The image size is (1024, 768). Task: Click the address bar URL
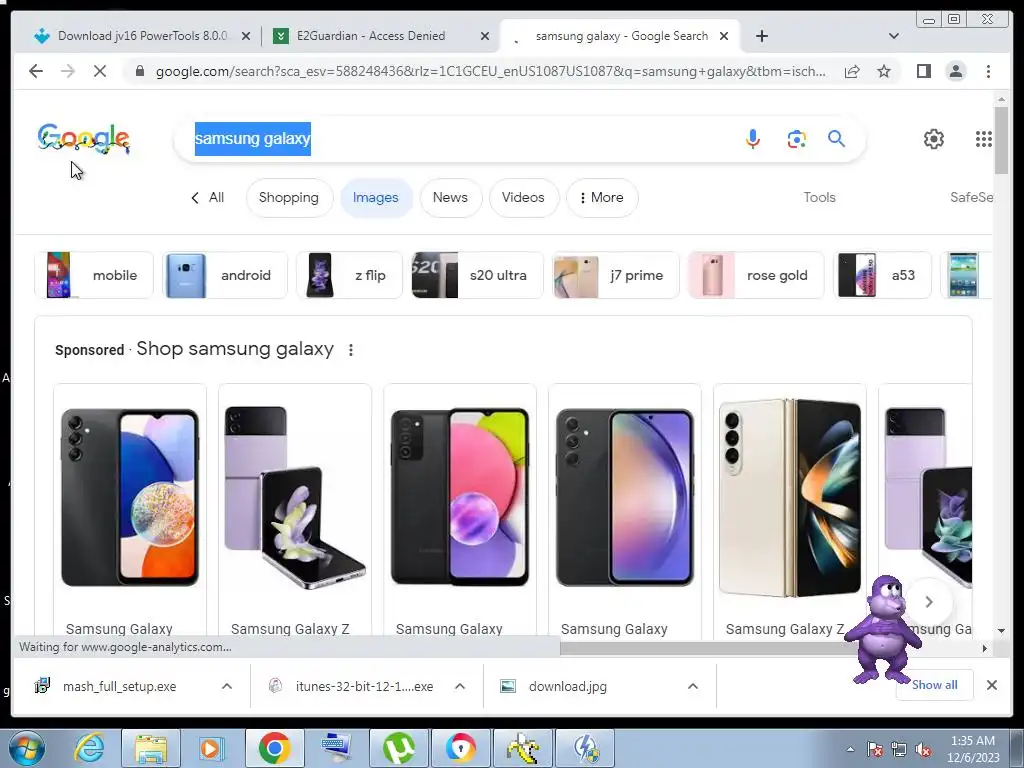tap(490, 71)
